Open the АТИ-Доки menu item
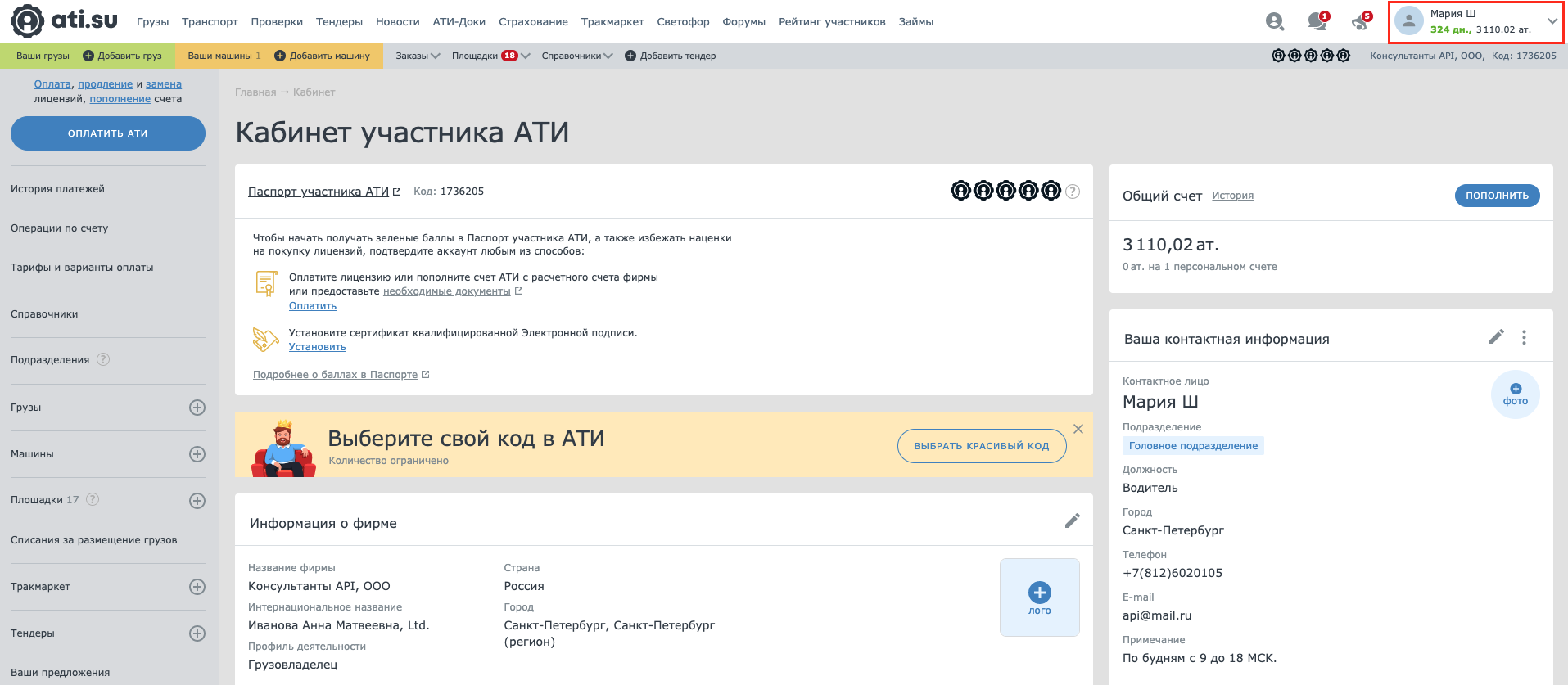Viewport: 1568px width, 685px height. (459, 22)
